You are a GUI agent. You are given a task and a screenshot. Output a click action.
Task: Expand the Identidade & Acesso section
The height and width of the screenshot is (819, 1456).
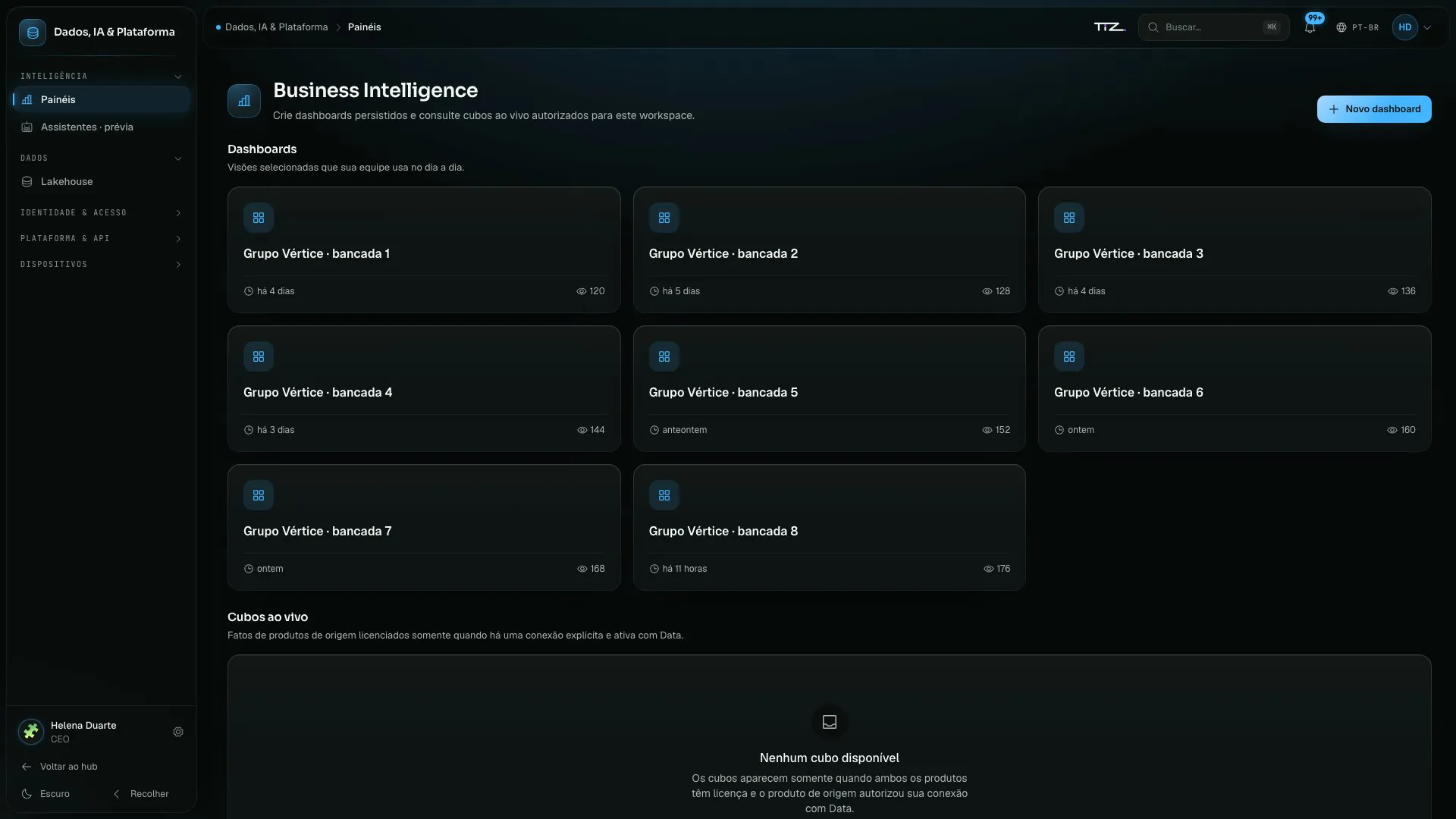101,213
